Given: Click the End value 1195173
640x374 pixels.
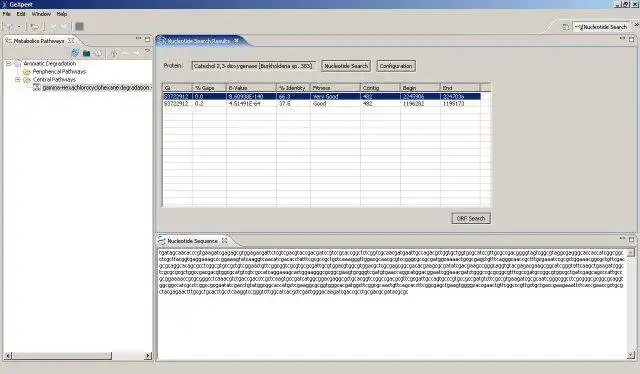Looking at the screenshot, I should [453, 104].
